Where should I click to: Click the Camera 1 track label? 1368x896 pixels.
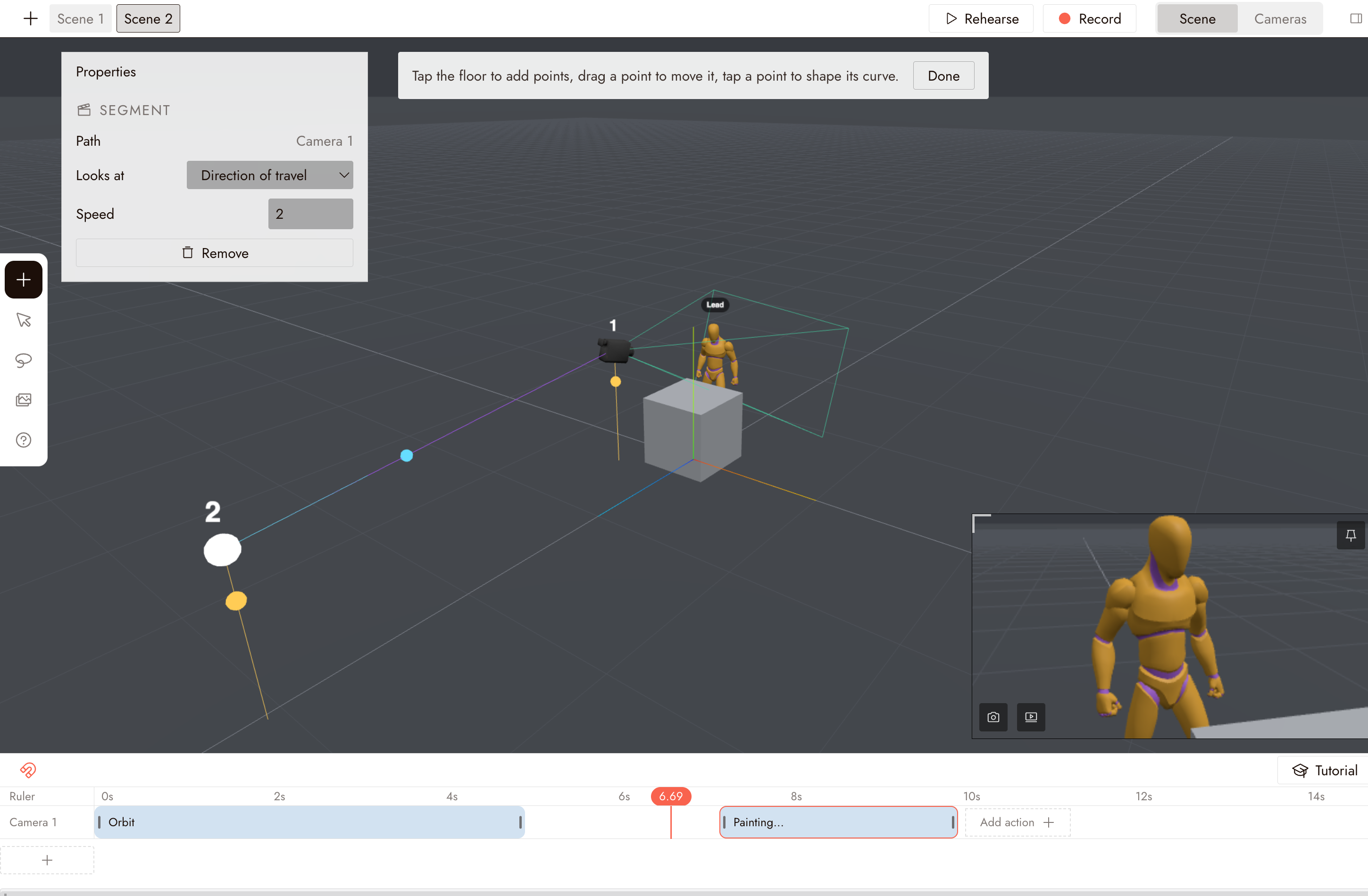pos(33,822)
